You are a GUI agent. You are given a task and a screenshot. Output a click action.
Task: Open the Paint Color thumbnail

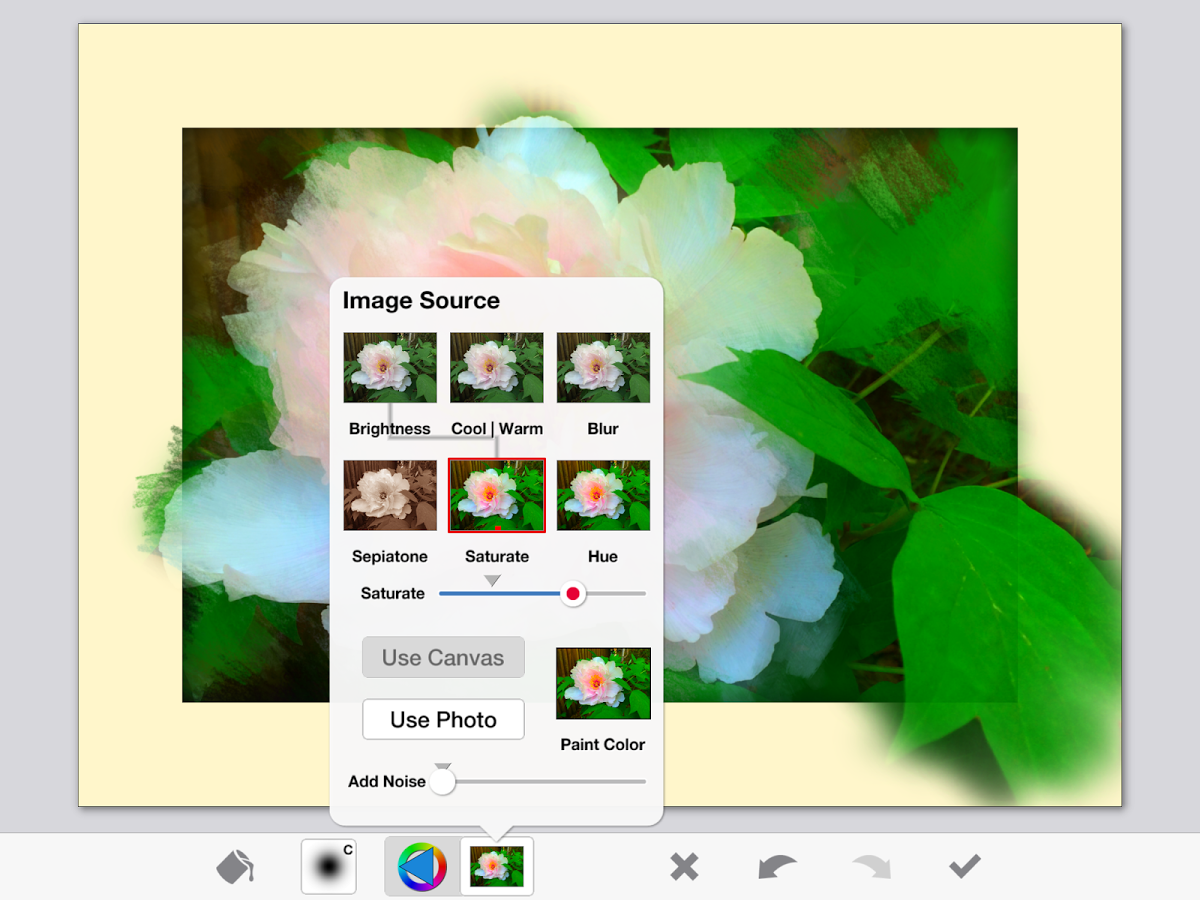click(602, 683)
